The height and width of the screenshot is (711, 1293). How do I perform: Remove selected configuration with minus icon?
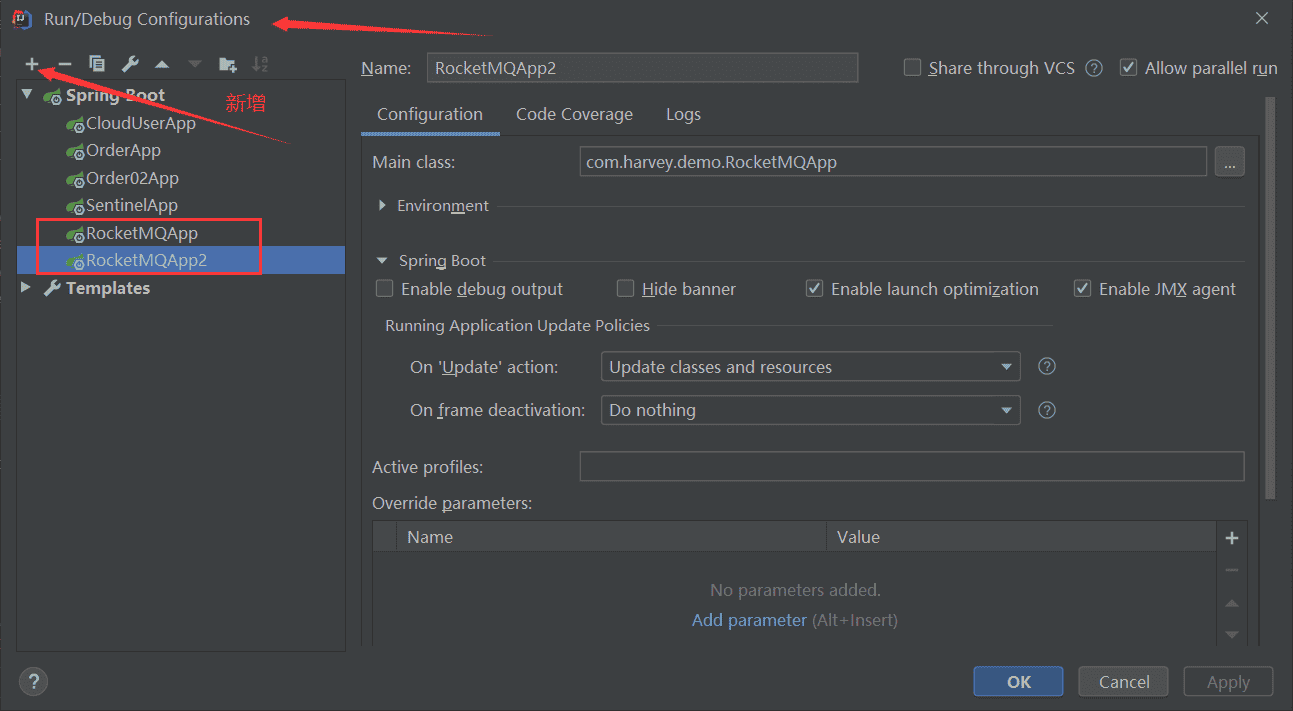(64, 64)
